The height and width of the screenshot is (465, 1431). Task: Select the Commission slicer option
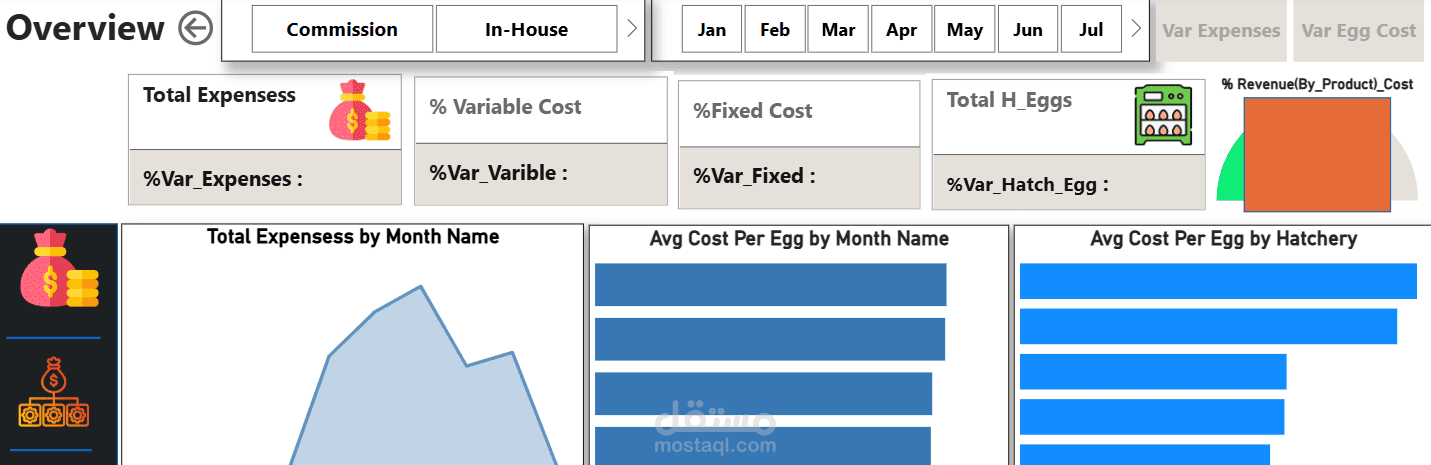pos(342,29)
